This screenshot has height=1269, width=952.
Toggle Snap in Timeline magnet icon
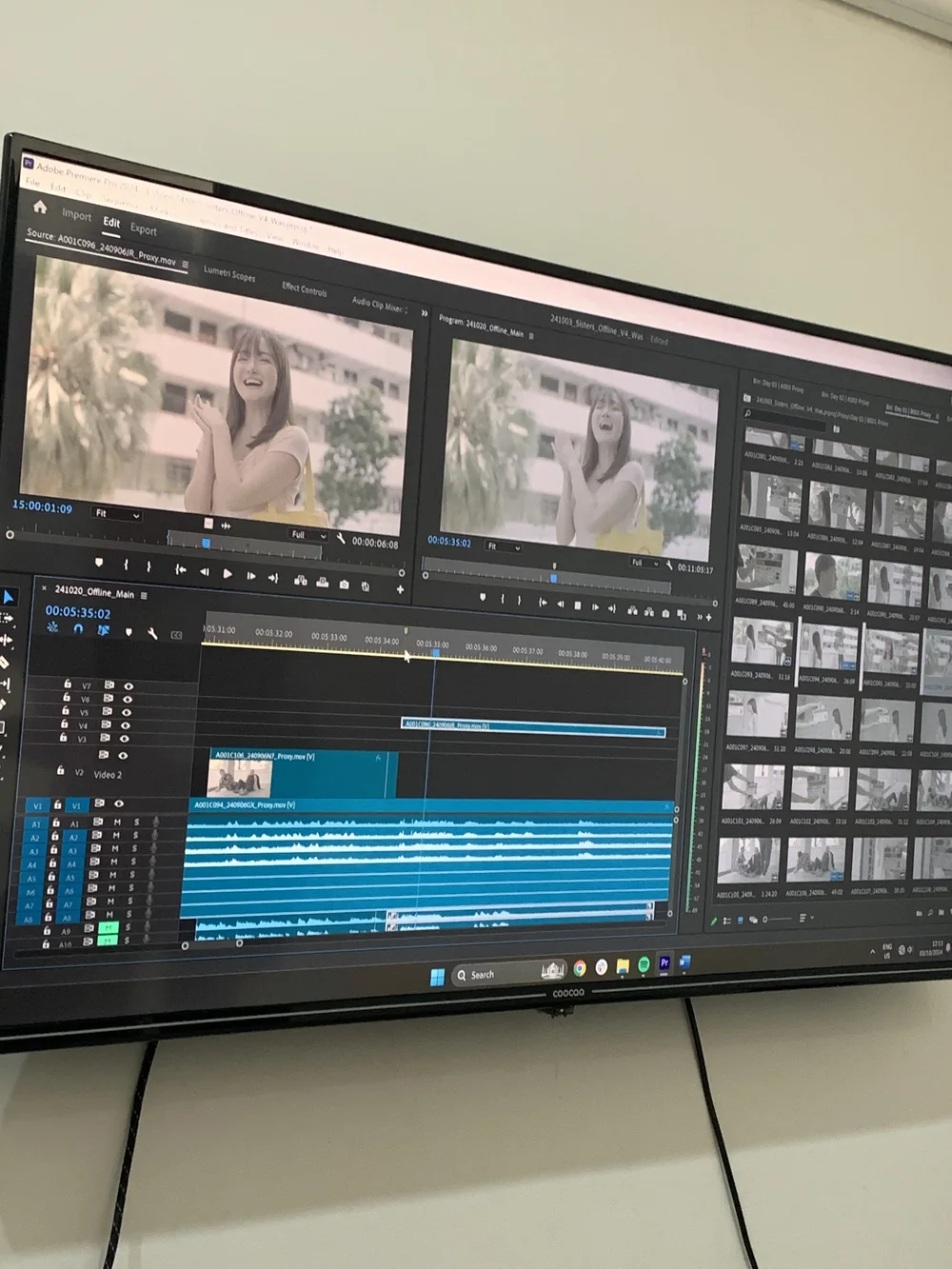coord(78,628)
